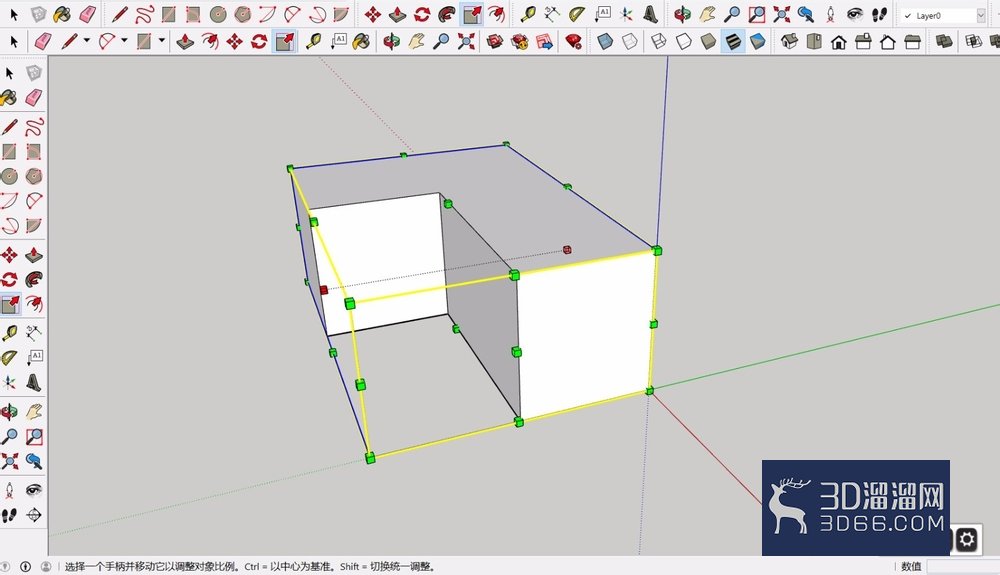Open Extension Manager red ruby icon
The height and width of the screenshot is (575, 1000).
point(574,42)
